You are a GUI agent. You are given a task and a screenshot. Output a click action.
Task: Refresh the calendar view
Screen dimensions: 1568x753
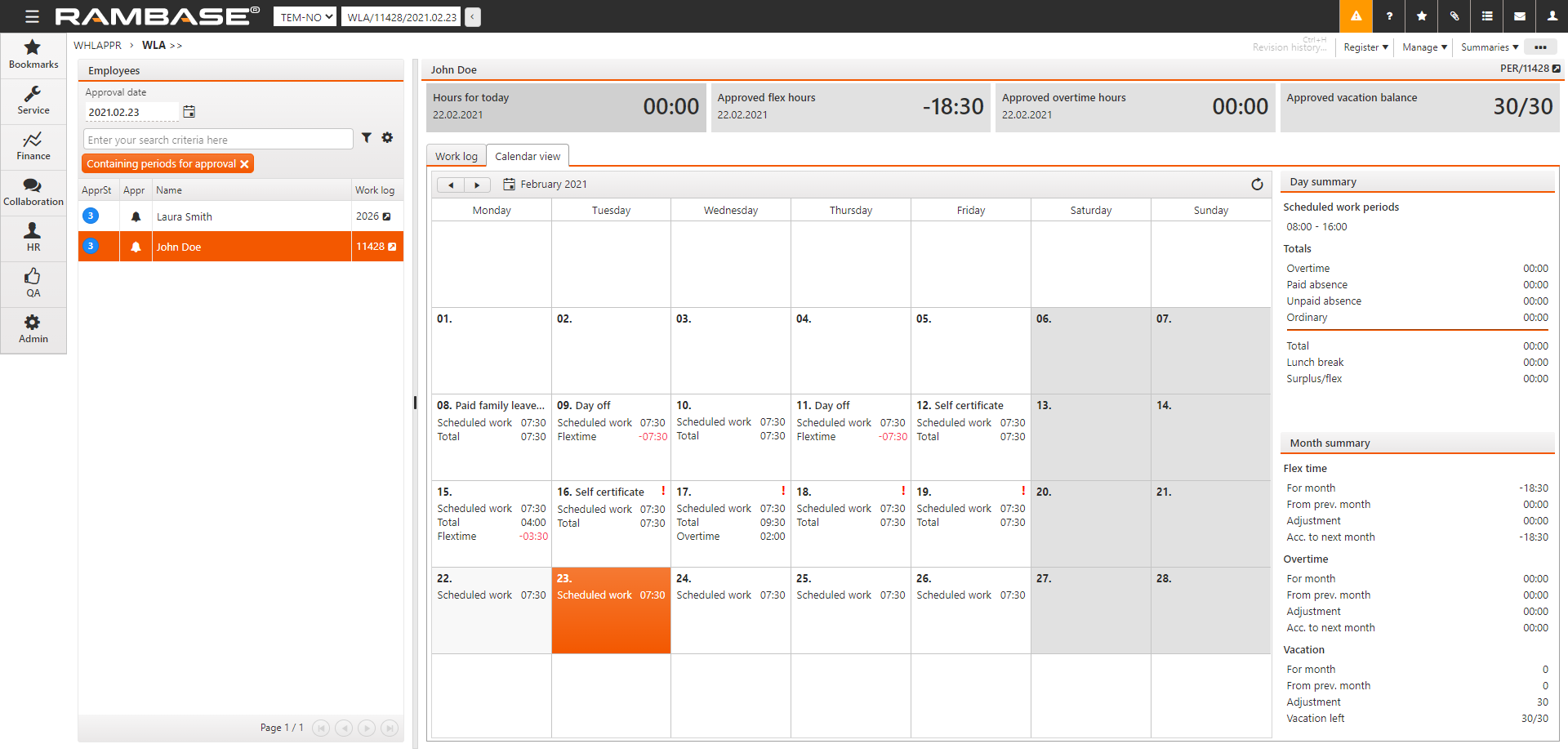point(1257,185)
